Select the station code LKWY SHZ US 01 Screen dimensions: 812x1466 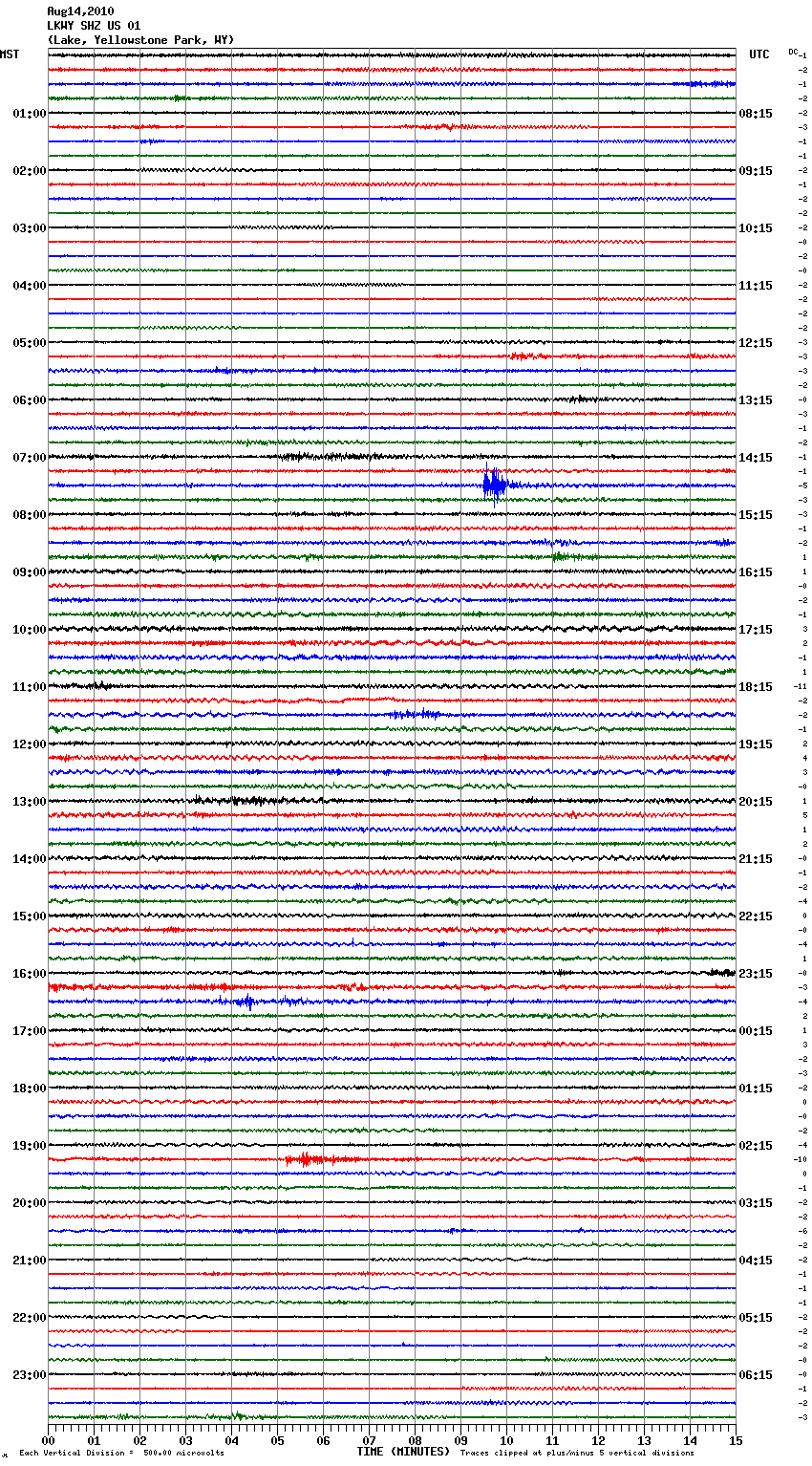[x=94, y=26]
